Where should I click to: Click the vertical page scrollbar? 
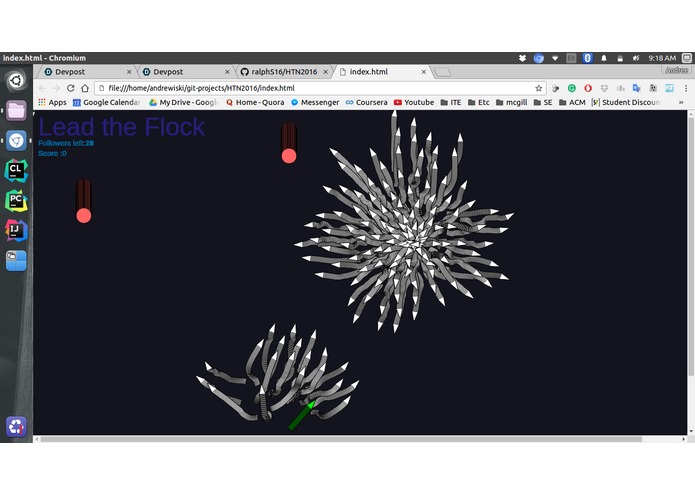(691, 246)
